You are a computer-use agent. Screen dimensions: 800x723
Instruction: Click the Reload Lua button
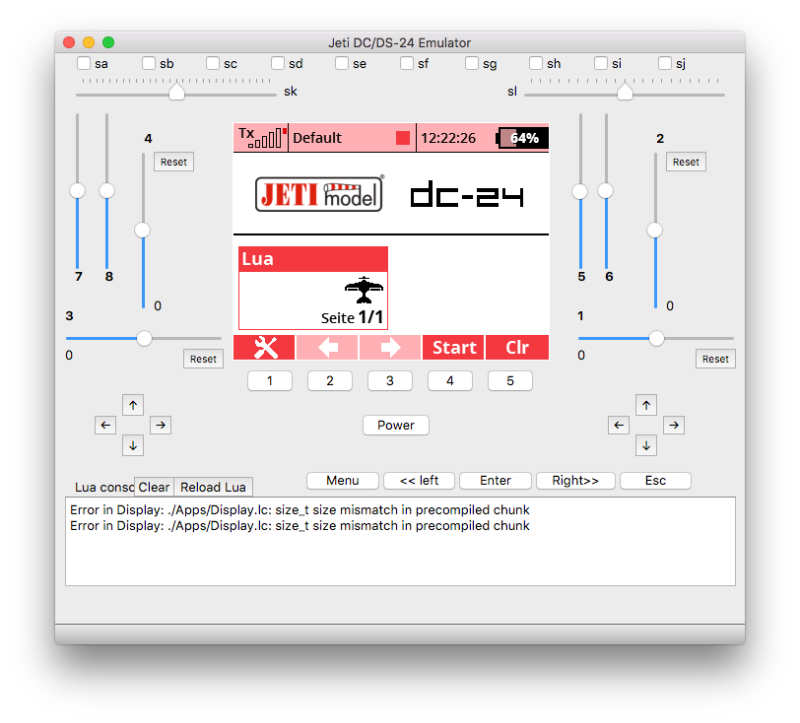[x=213, y=487]
